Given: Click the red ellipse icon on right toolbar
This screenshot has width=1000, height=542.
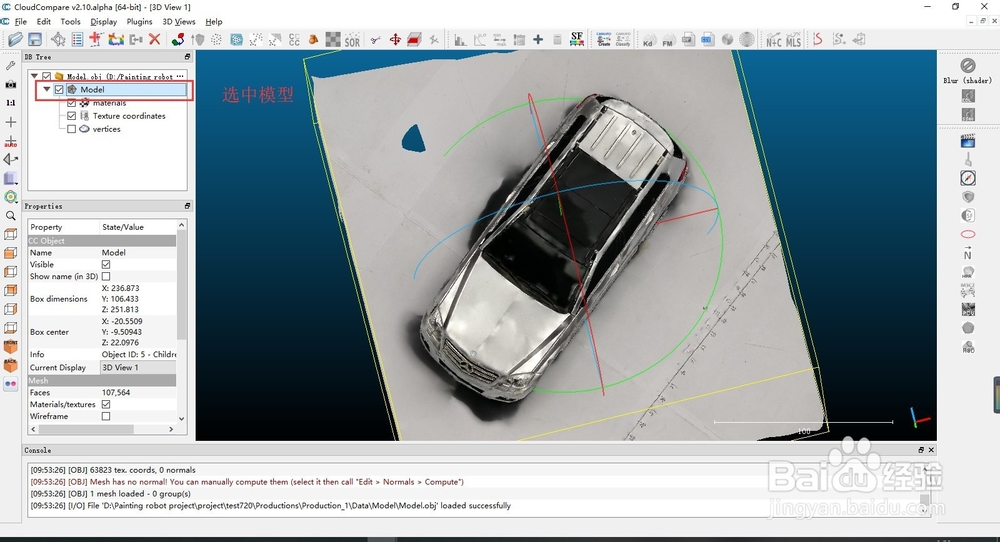Looking at the screenshot, I should point(967,234).
